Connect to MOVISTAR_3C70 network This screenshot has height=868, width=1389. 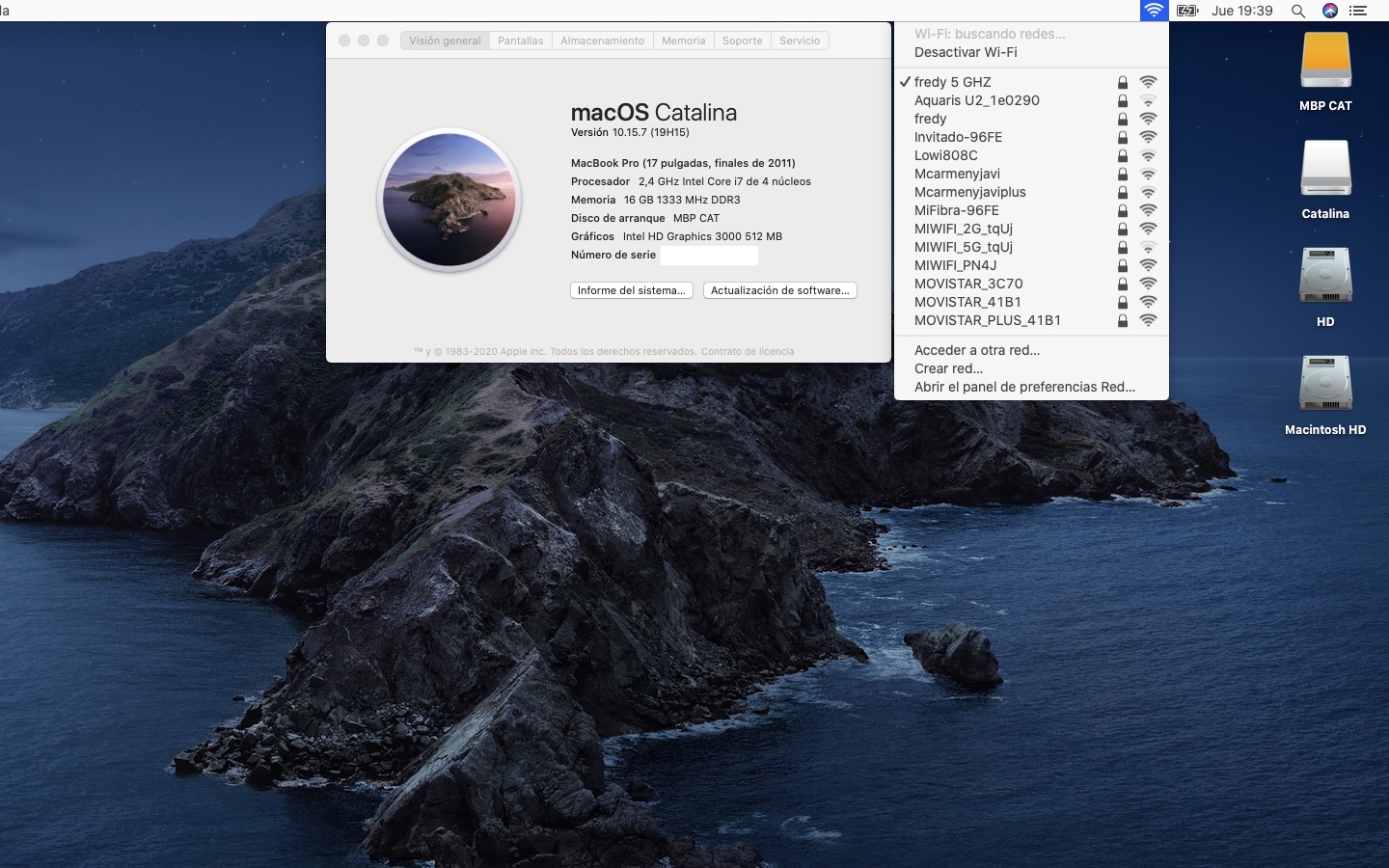point(1031,284)
